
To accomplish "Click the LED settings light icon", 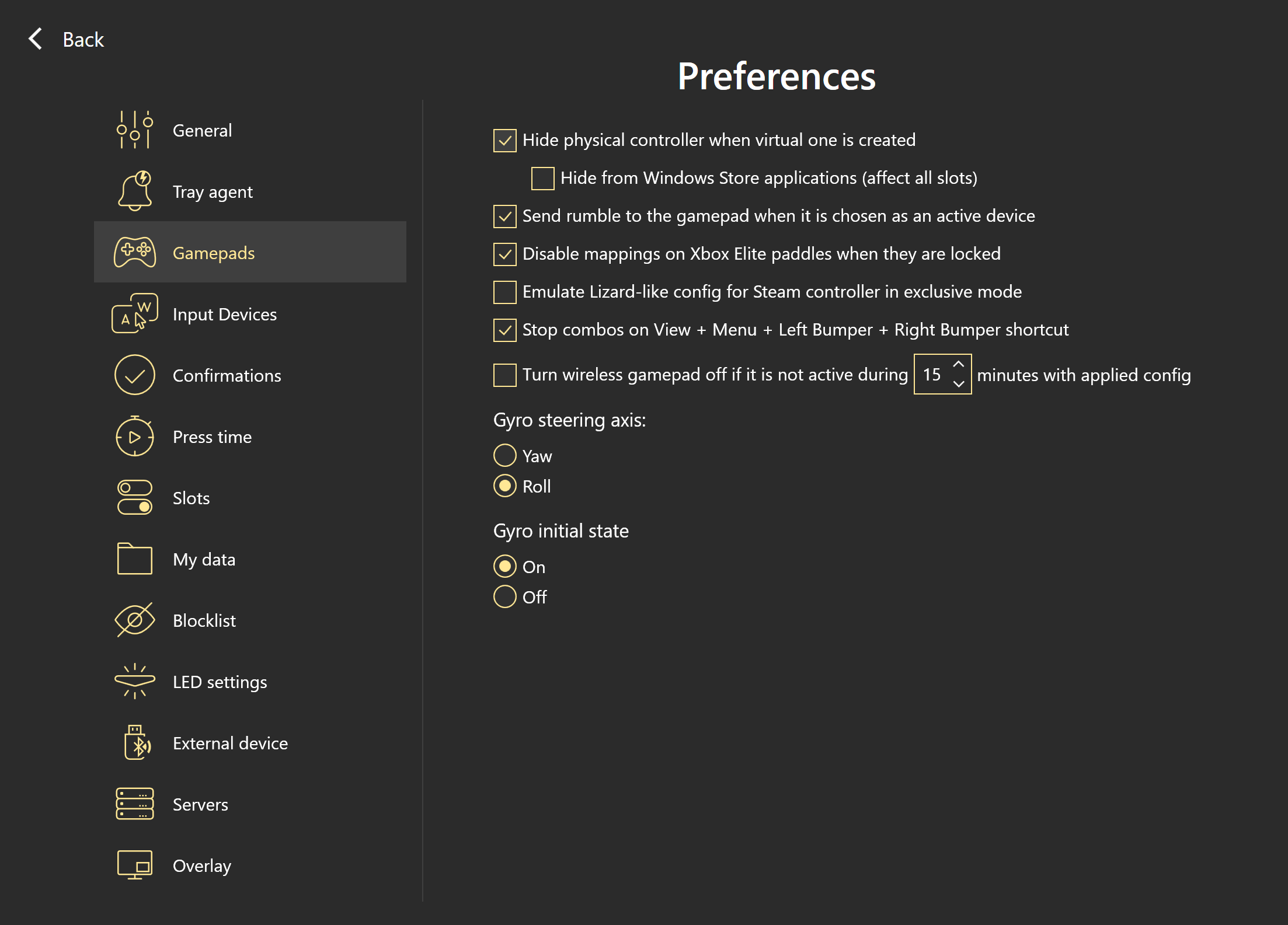I will (x=135, y=681).
